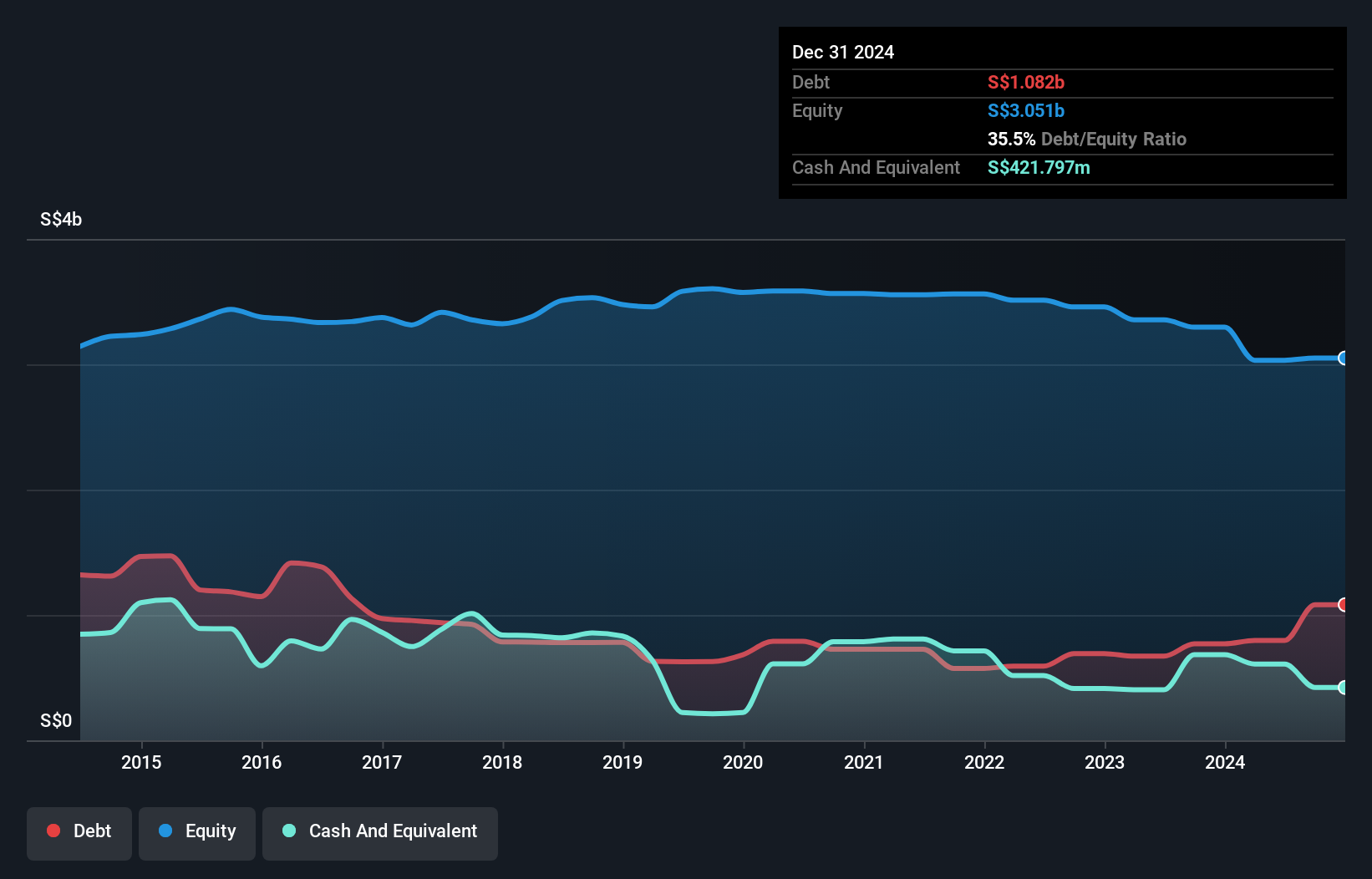Viewport: 1372px width, 879px height.
Task: Select the Debt end-point marker on the chart
Action: (x=1343, y=604)
